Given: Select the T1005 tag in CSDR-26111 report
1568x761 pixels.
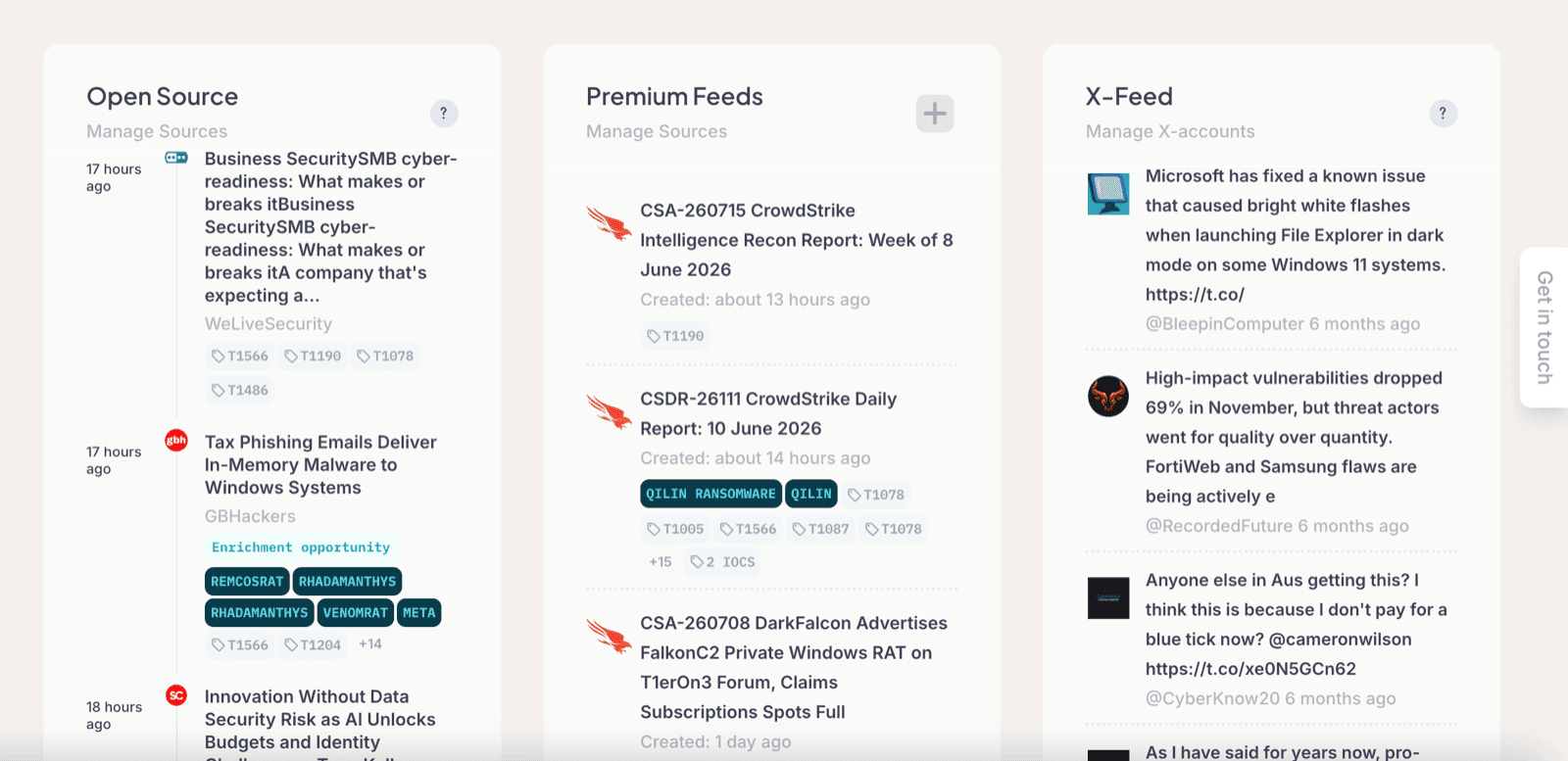Looking at the screenshot, I should pos(675,529).
